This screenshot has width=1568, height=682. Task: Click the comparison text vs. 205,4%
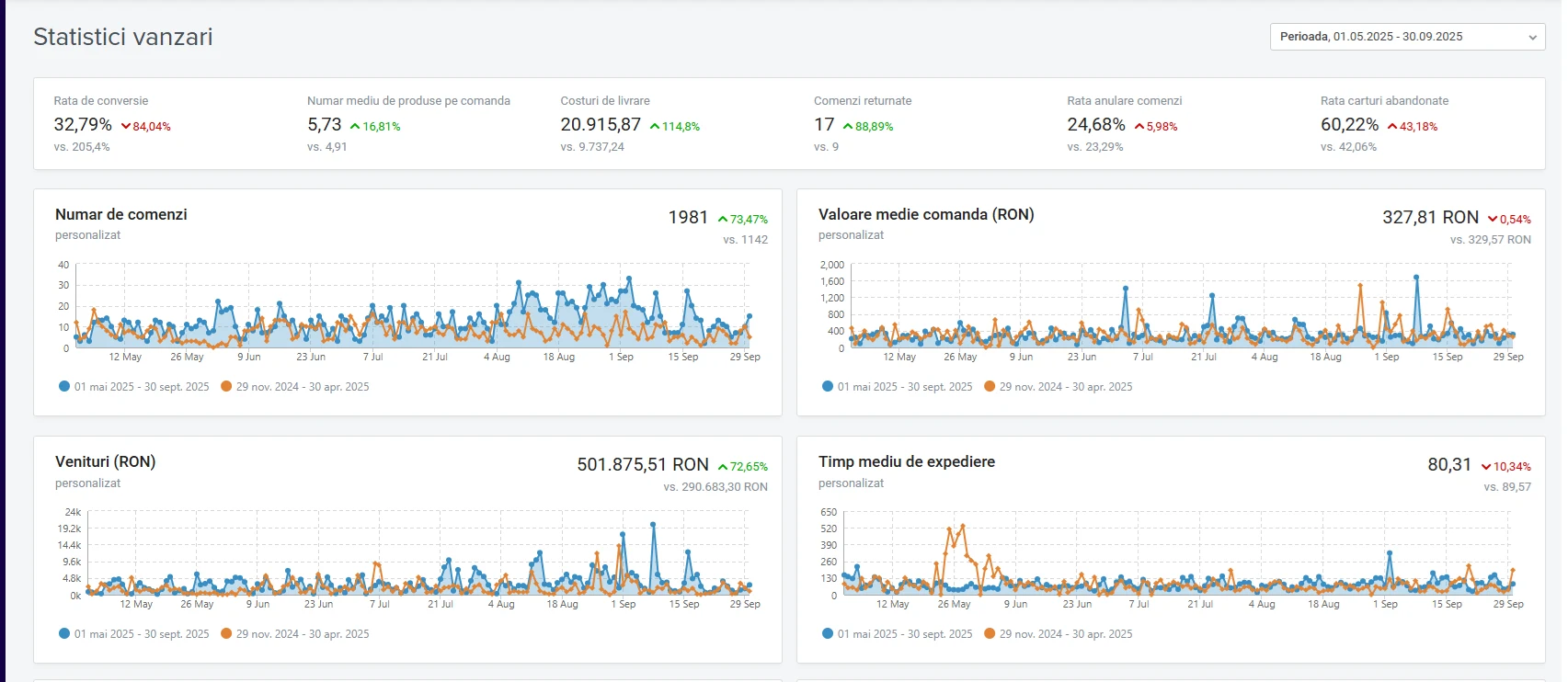[x=82, y=147]
